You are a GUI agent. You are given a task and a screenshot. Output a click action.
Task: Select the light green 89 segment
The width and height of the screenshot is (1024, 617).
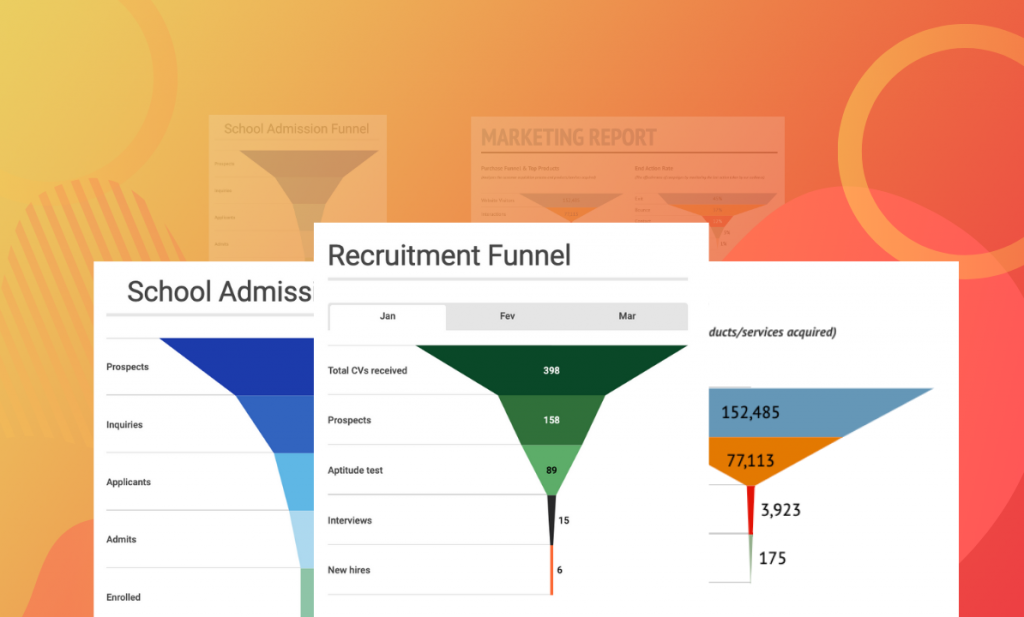(551, 470)
